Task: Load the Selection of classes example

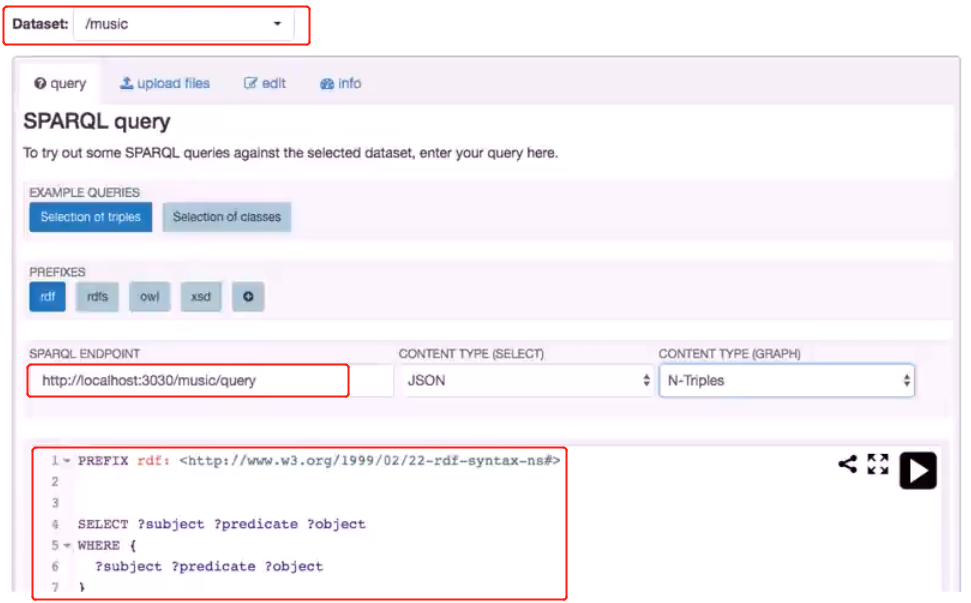Action: point(227,217)
